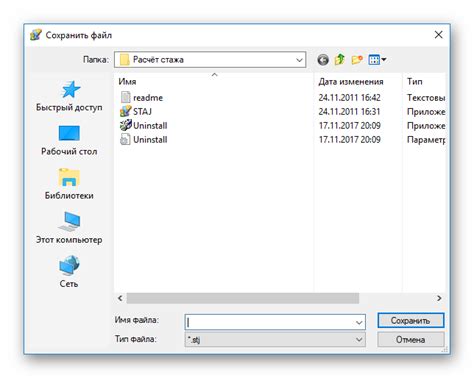Select the Uninstall settings file icon

click(x=125, y=139)
